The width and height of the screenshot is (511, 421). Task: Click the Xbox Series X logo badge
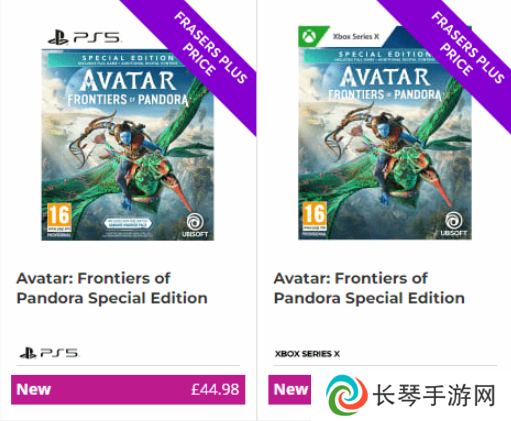339,36
